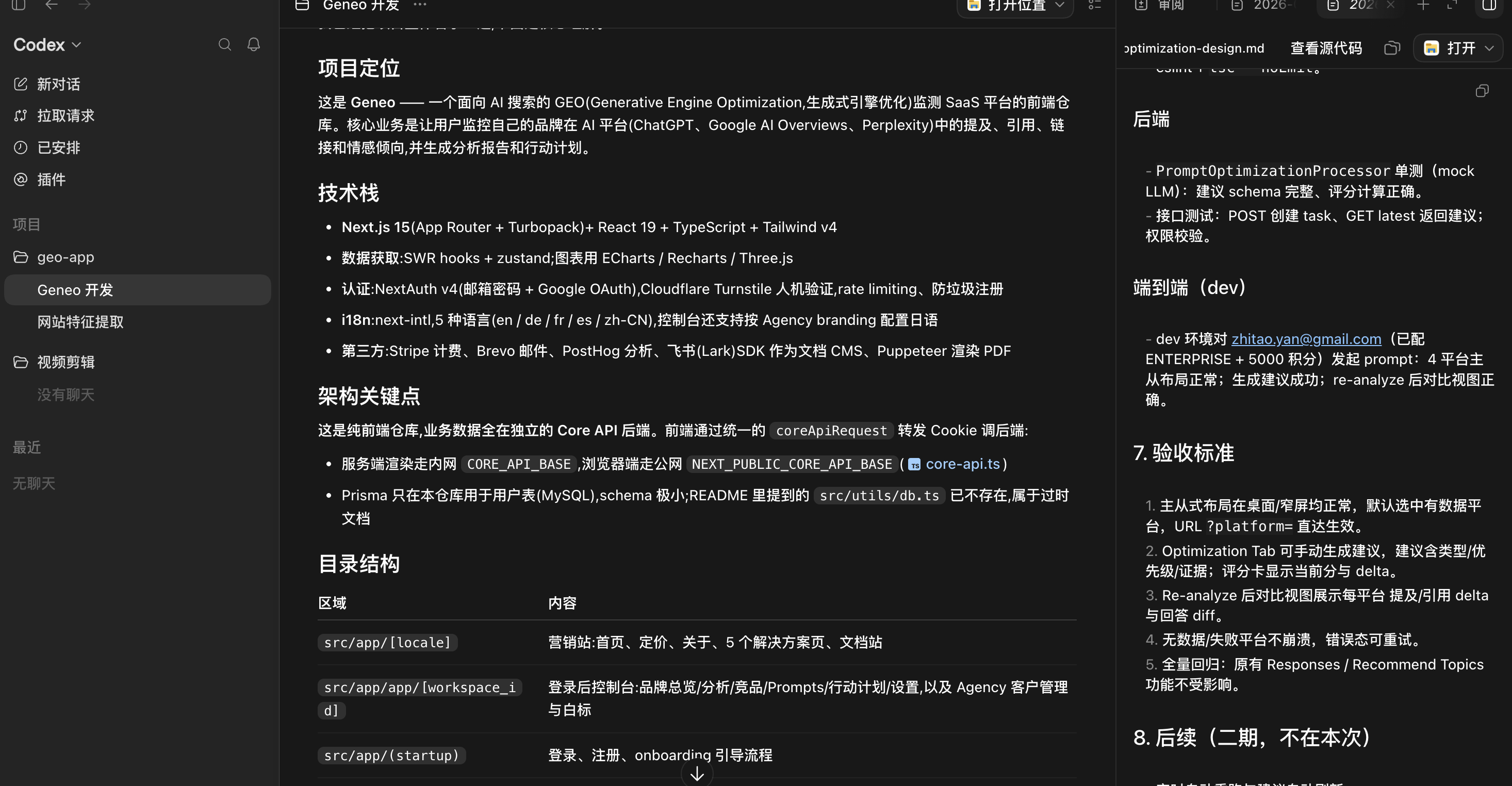Open the three-dot menu beside Geneo 开发
The height and width of the screenshot is (786, 1512).
point(420,5)
